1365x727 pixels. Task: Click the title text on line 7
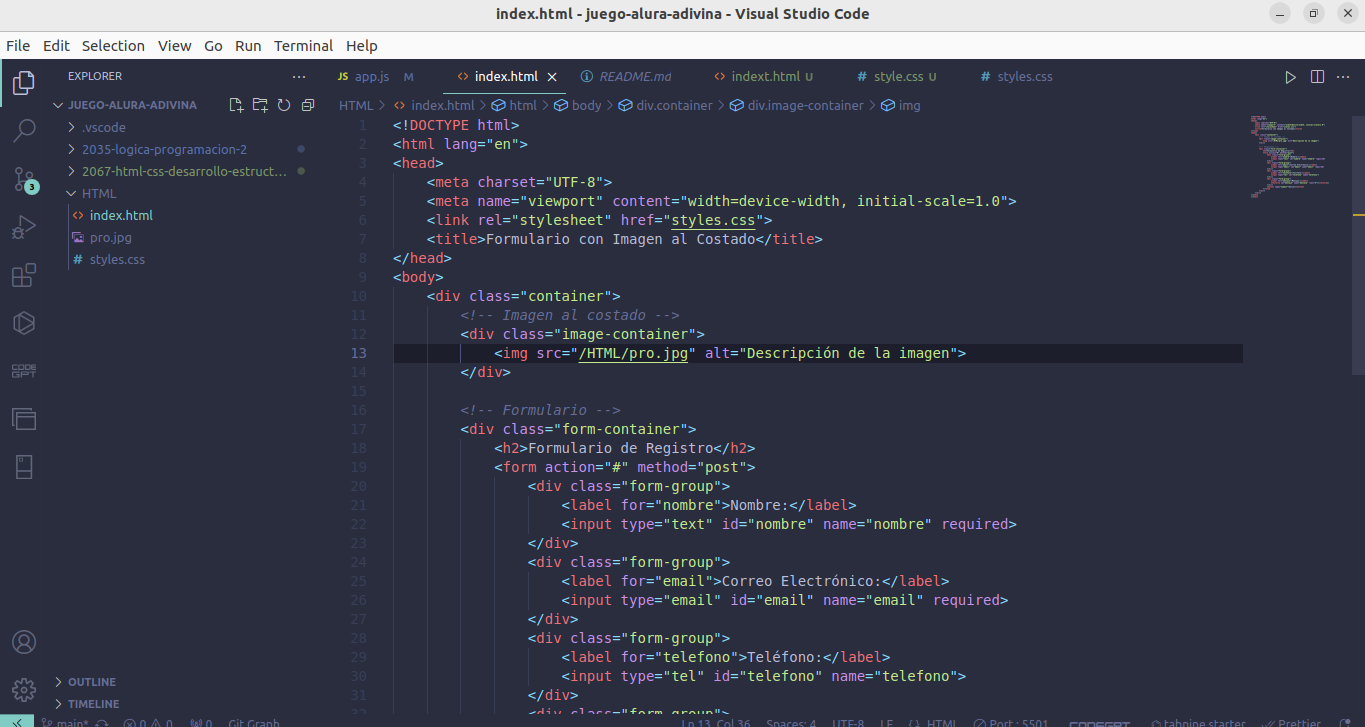tap(620, 239)
